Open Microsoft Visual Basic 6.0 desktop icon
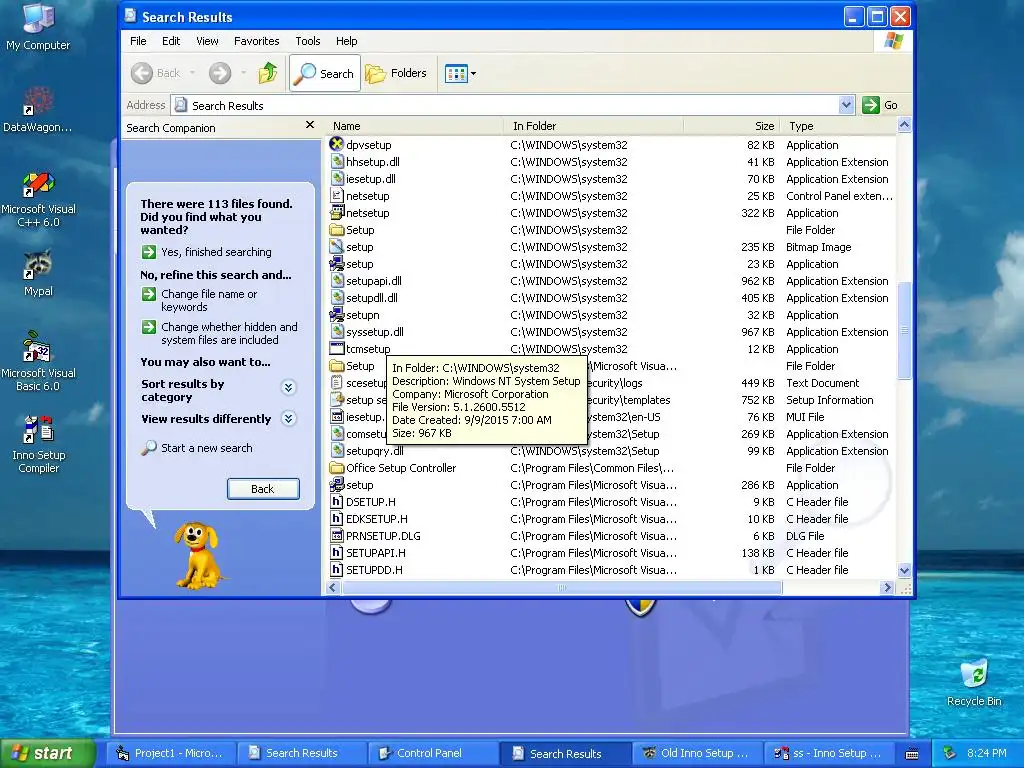The image size is (1024, 768). pos(38,362)
